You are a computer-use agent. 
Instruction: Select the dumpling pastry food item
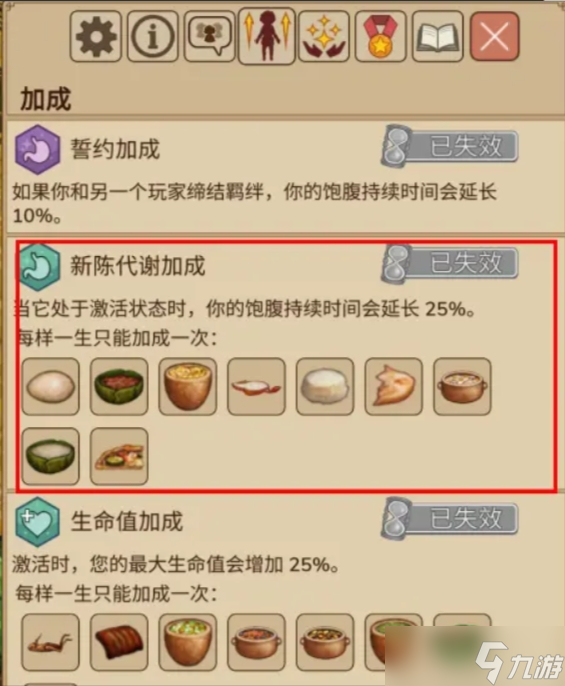[393, 386]
